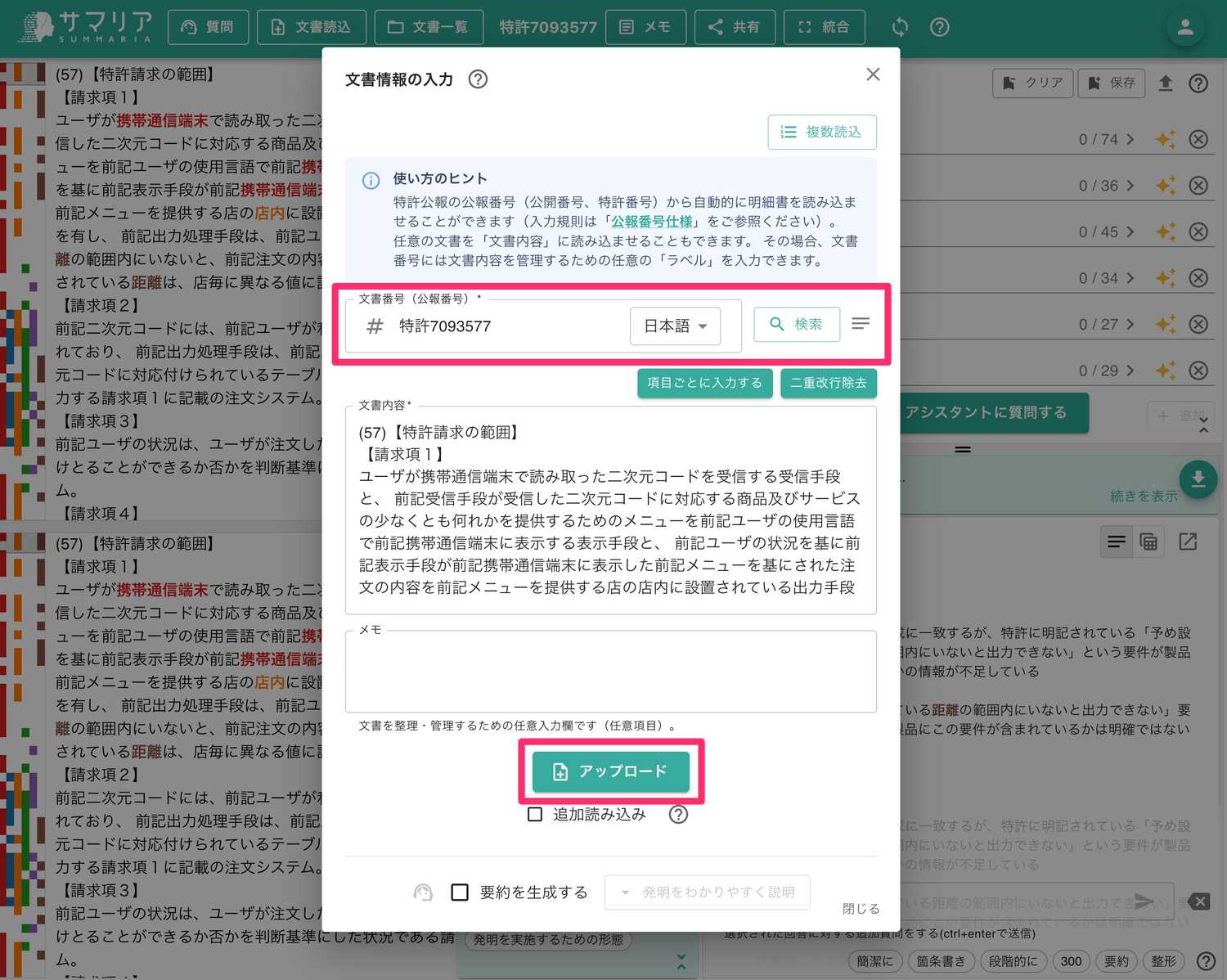Open the help icon next to 追加読み込み
Viewport: 1227px width, 980px height.
point(678,815)
